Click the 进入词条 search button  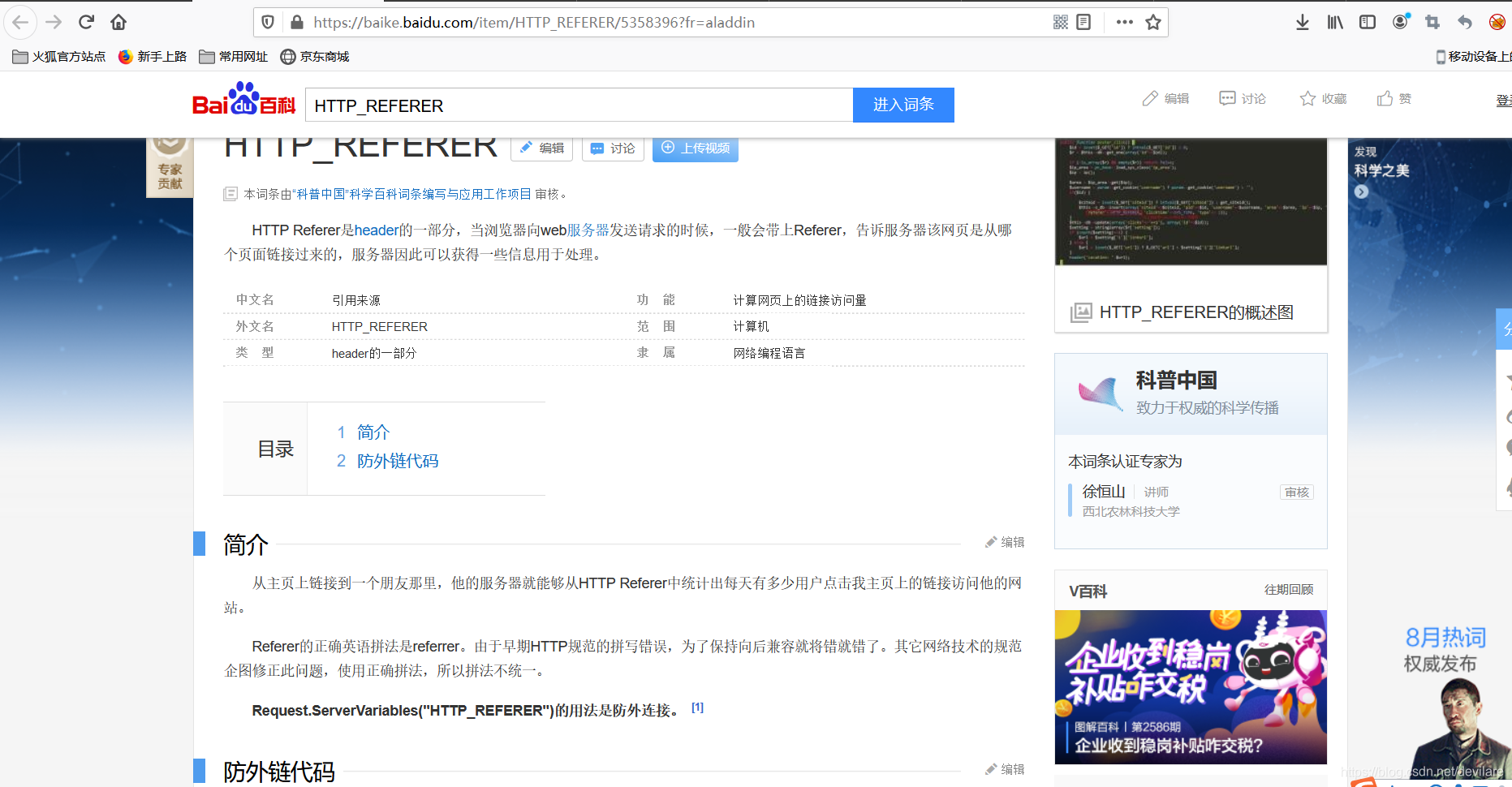[902, 105]
